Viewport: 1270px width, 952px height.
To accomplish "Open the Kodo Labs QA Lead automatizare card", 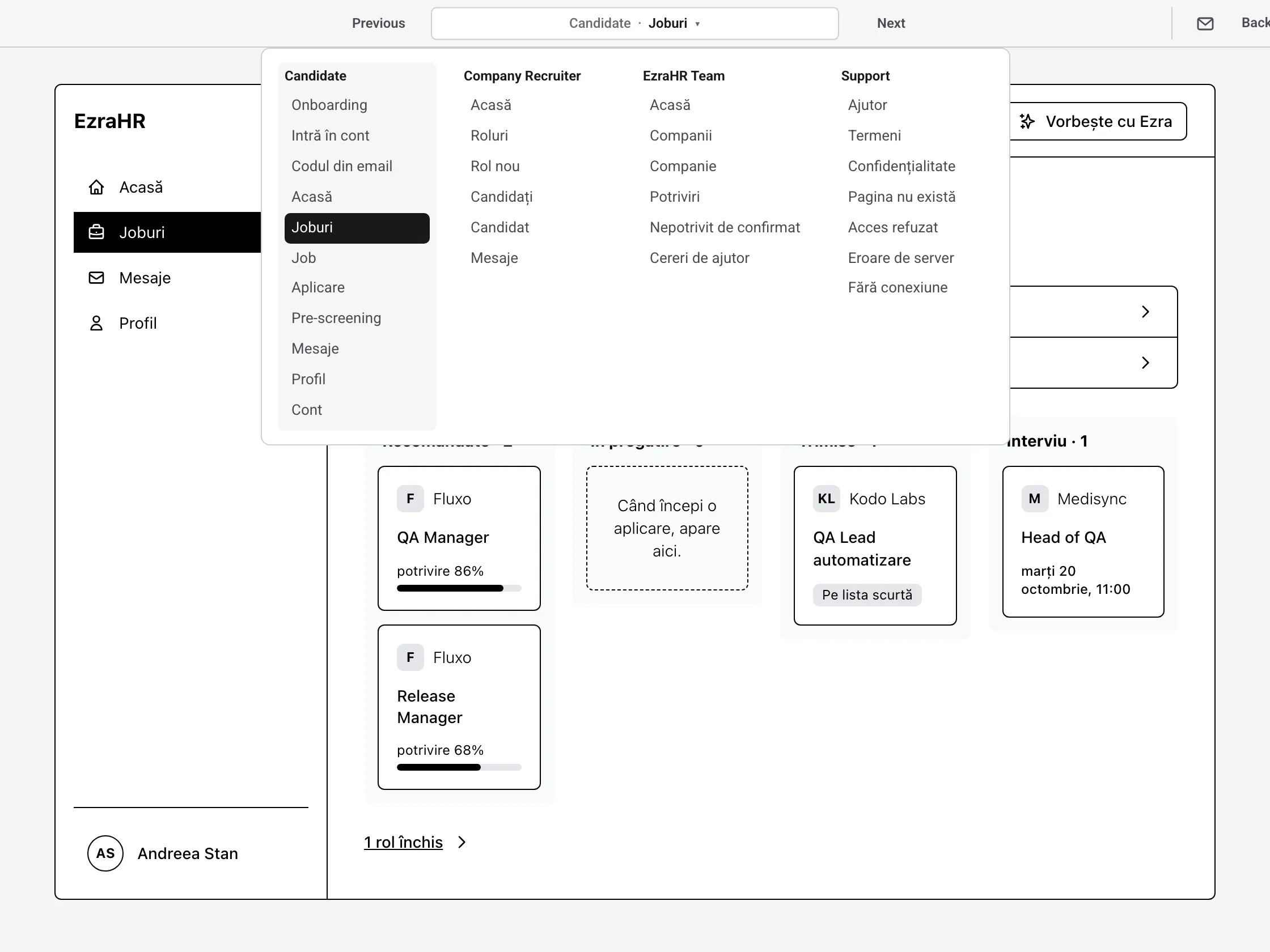I will point(875,546).
